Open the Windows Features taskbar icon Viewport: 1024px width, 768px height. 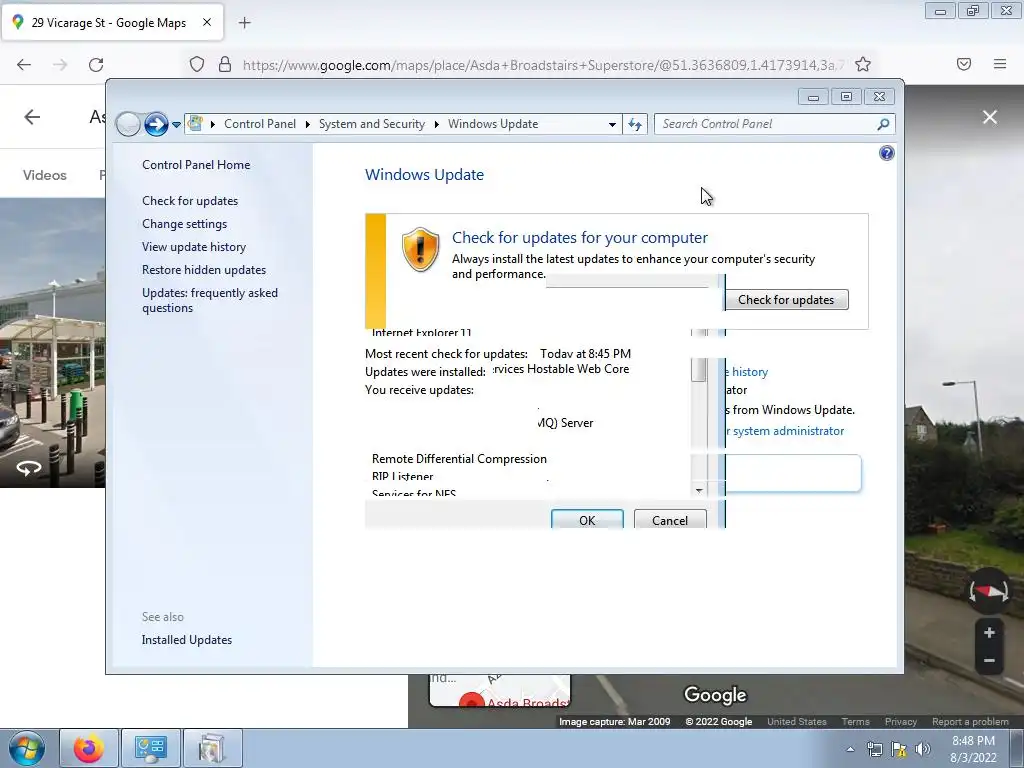[x=212, y=748]
